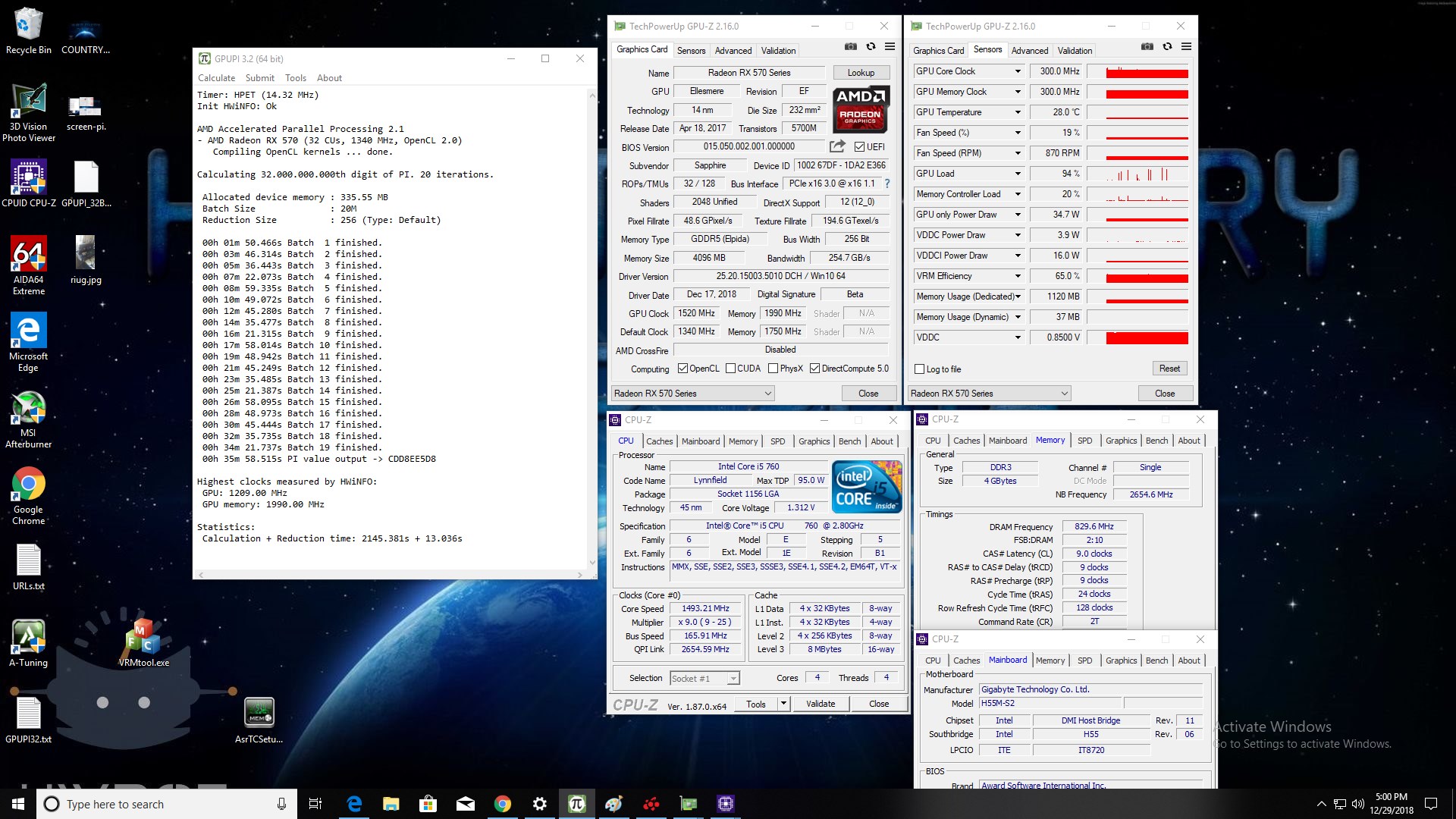The height and width of the screenshot is (819, 1456).
Task: Switch to Caches tab in CPU-Z CPU window
Action: point(659,441)
